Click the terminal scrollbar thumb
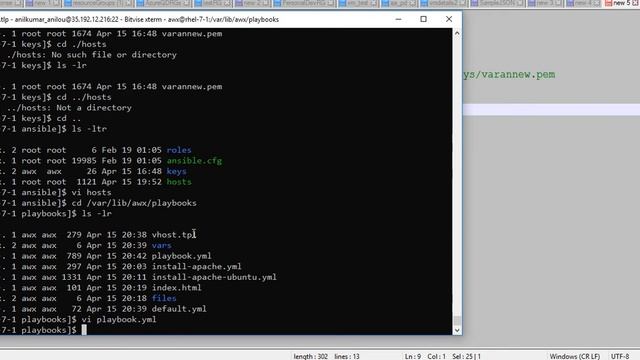The height and width of the screenshot is (360, 640). (x=457, y=320)
